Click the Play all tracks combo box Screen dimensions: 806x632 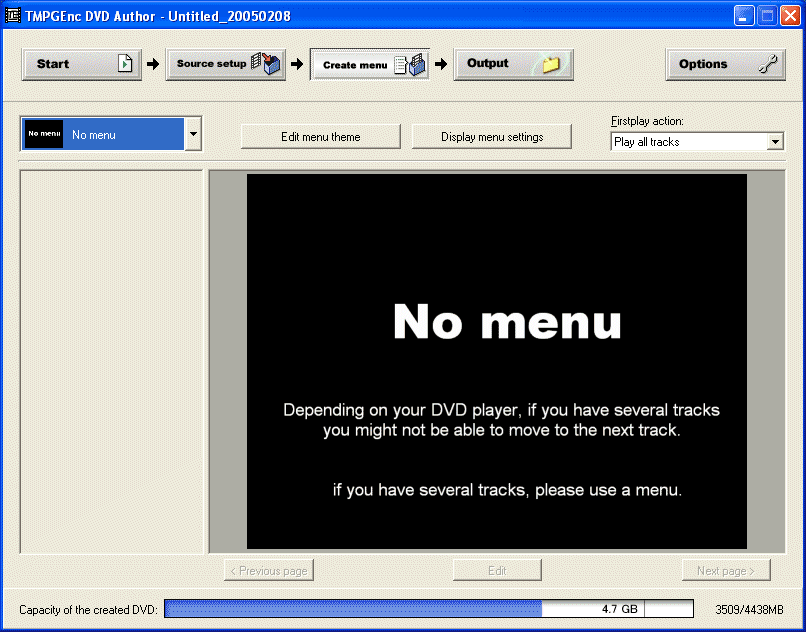click(697, 141)
